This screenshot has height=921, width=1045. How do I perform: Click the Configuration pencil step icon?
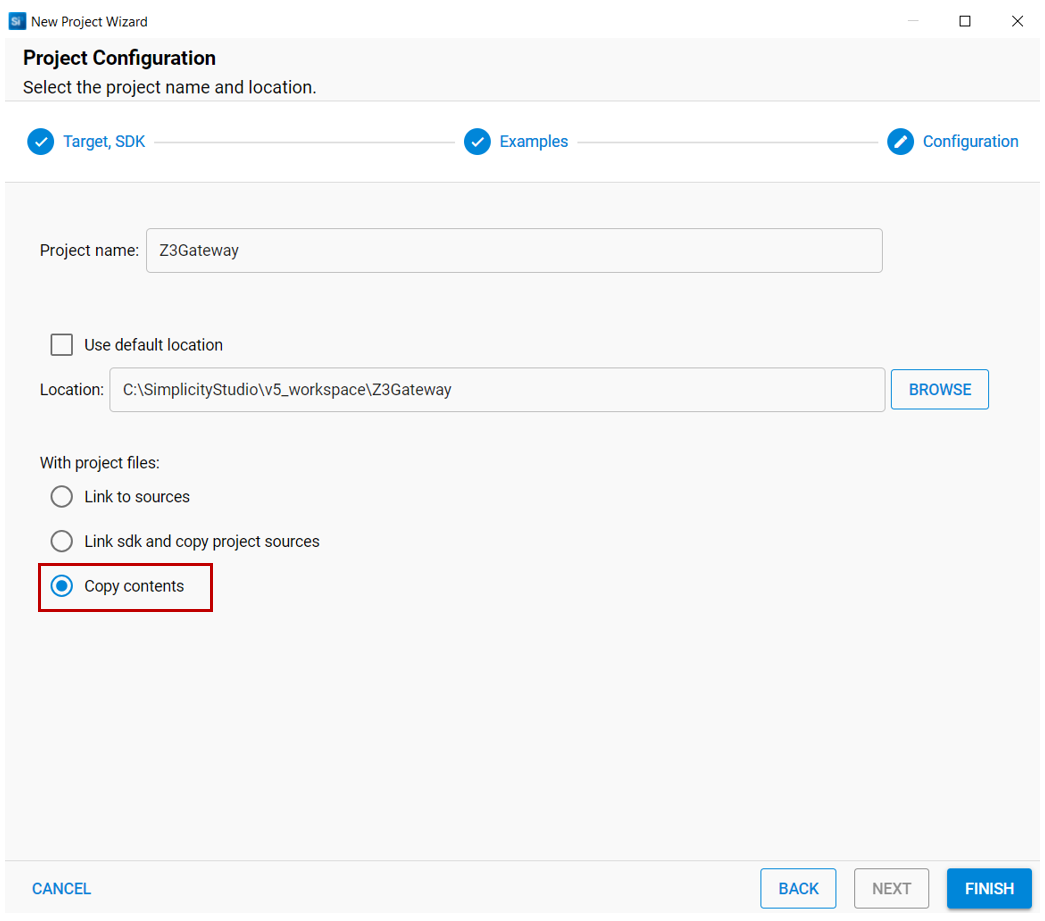pos(900,142)
